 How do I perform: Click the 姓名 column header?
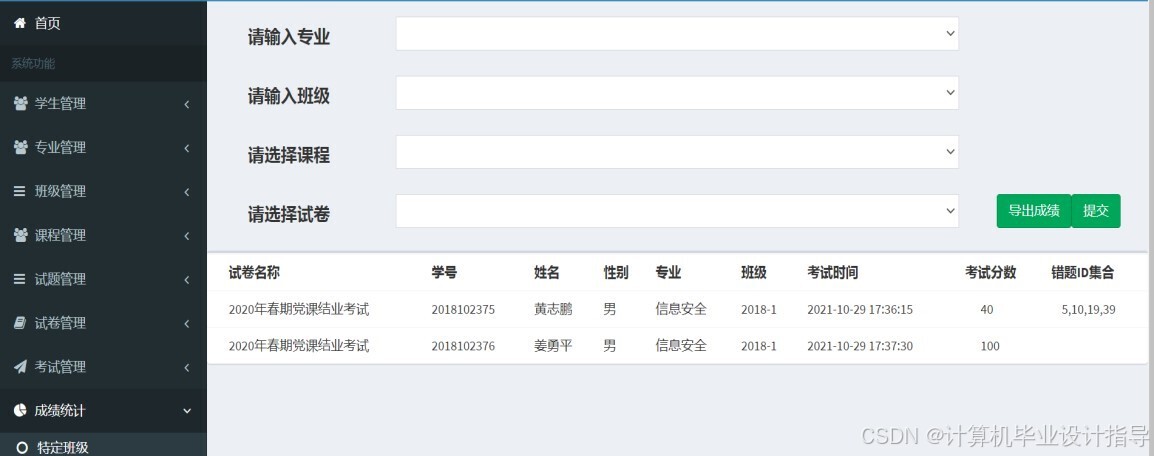[x=547, y=273]
